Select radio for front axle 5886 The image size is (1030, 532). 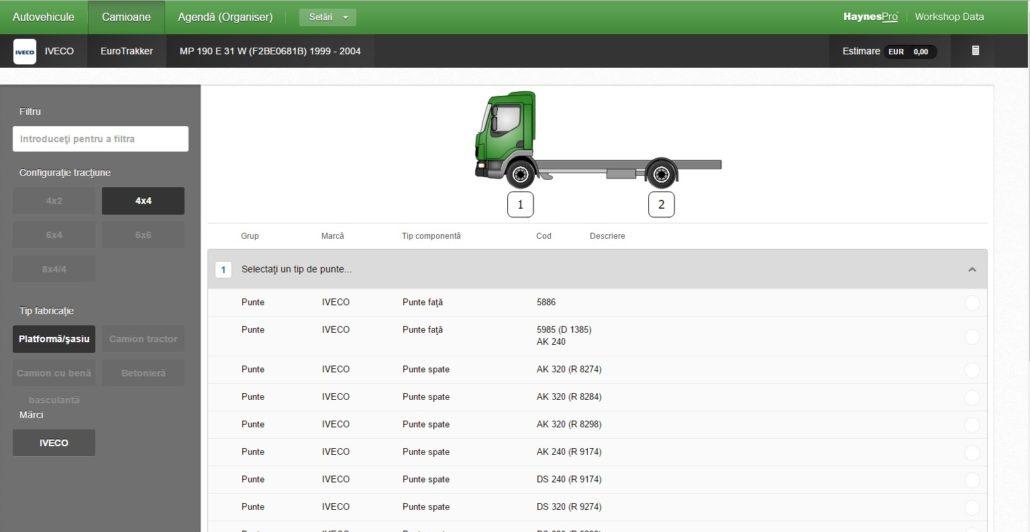coord(972,303)
